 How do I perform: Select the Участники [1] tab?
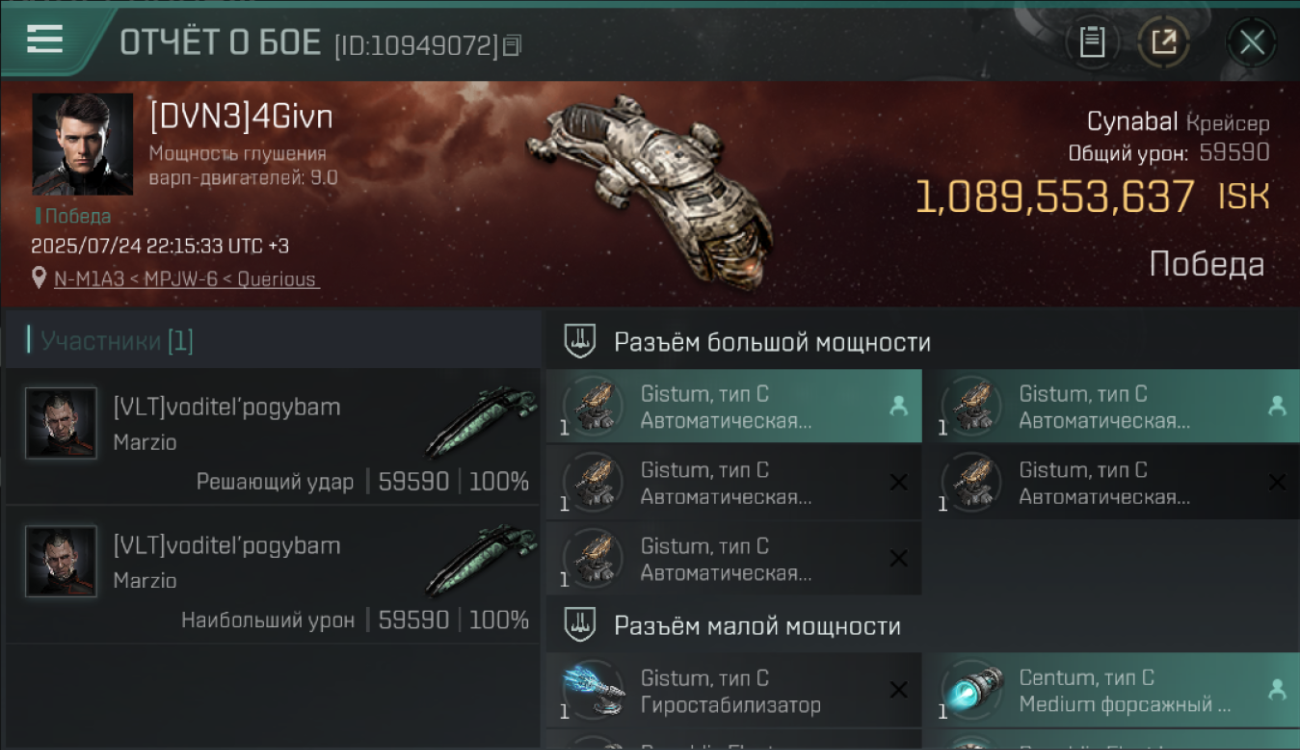coord(111,341)
